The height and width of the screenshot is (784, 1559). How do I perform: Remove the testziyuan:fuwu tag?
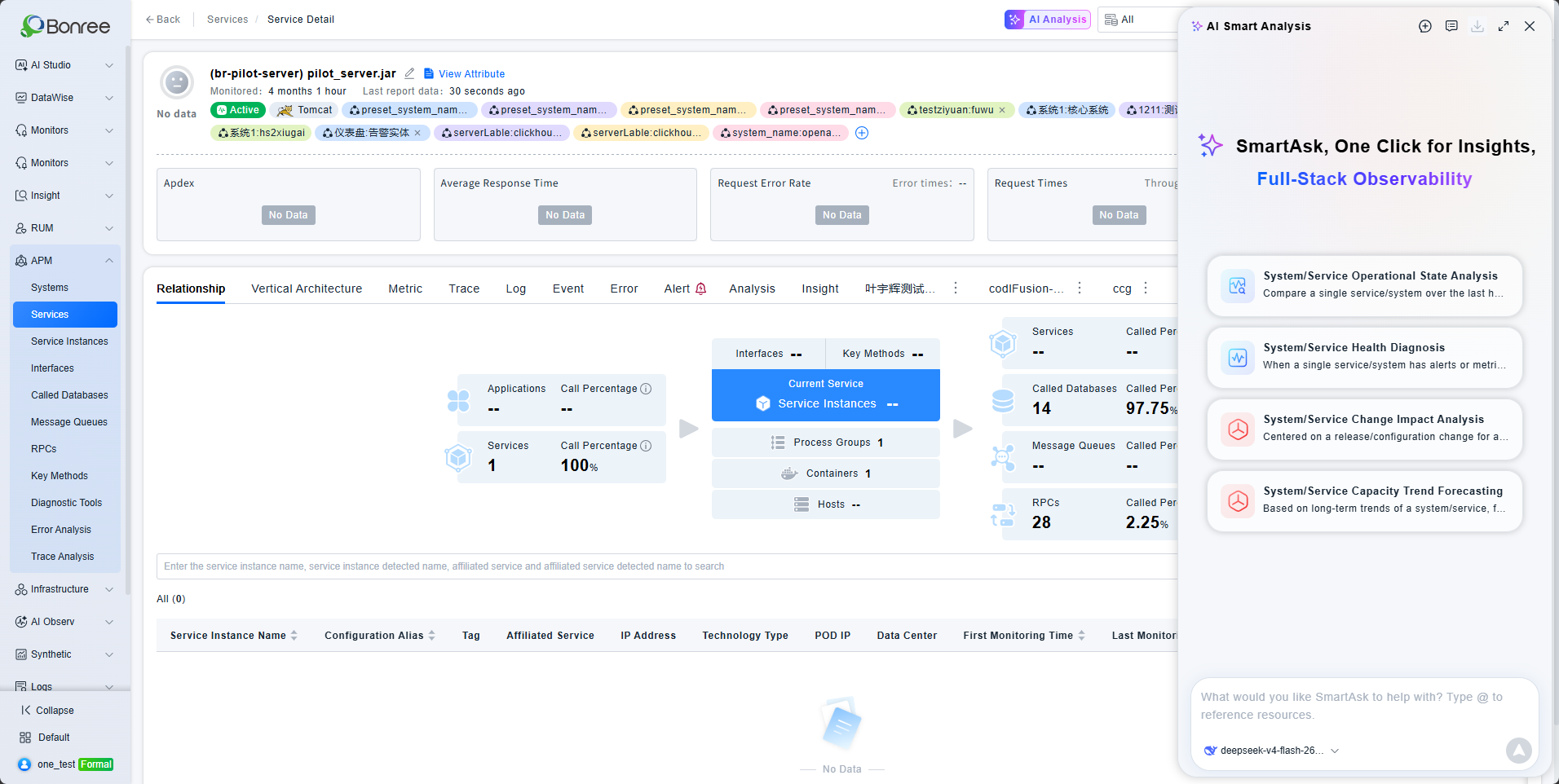coord(1002,110)
